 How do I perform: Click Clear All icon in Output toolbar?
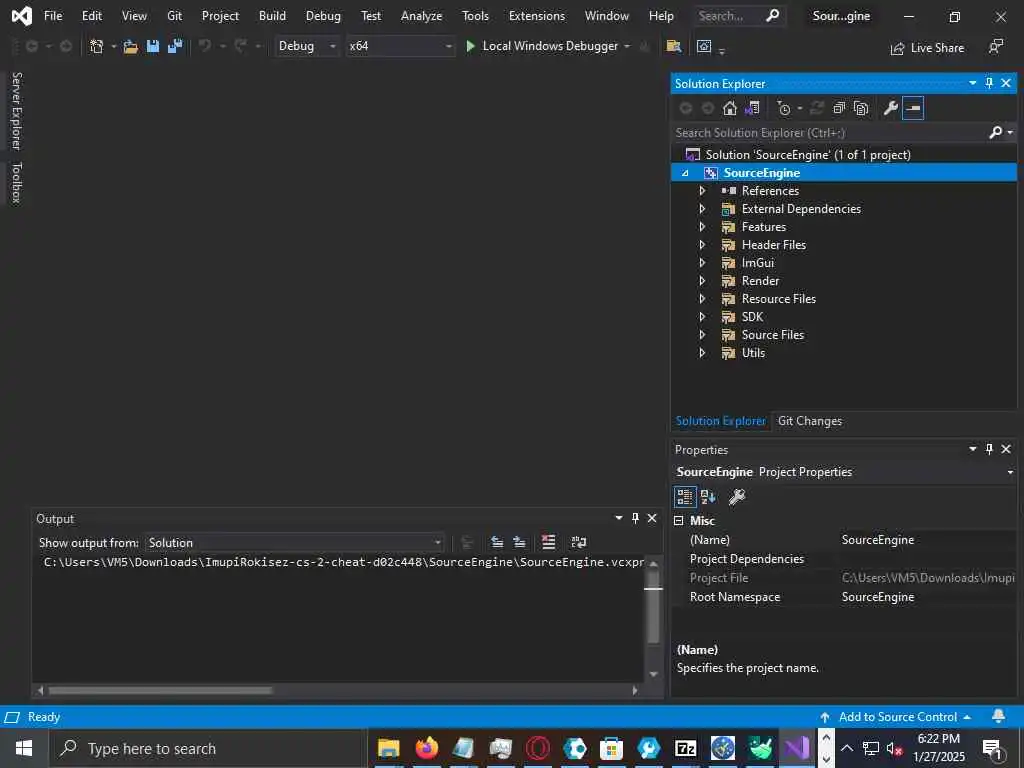[549, 542]
